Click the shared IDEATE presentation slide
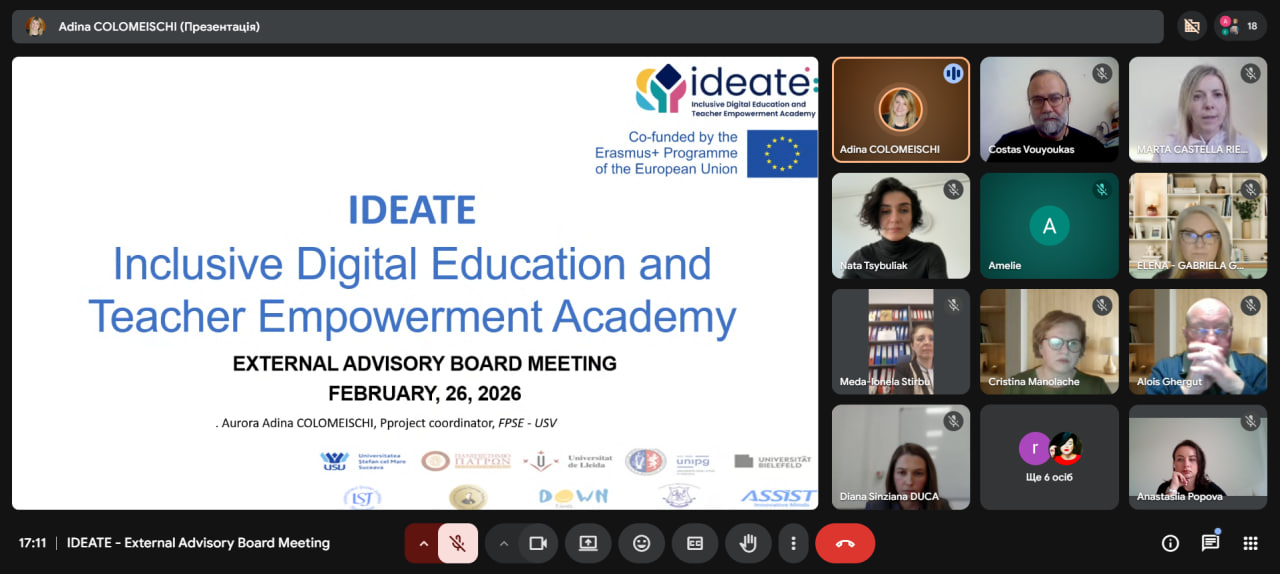1280x574 pixels. tap(414, 283)
